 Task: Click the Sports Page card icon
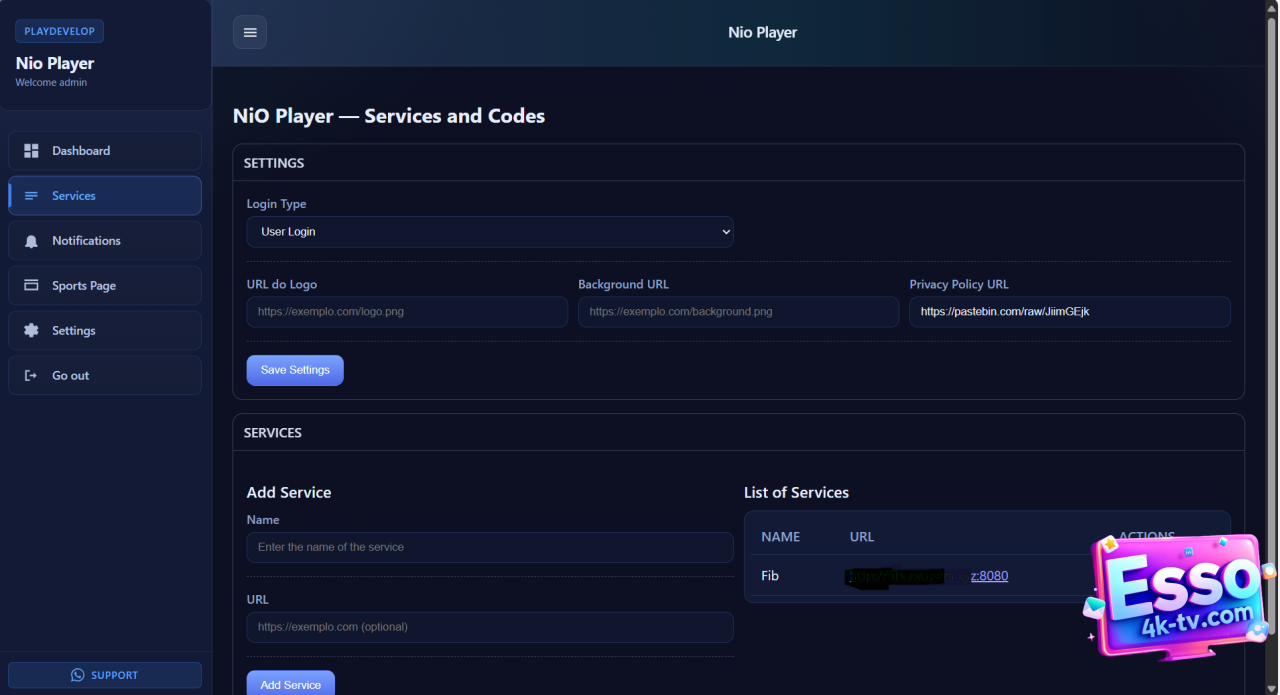tap(31, 286)
